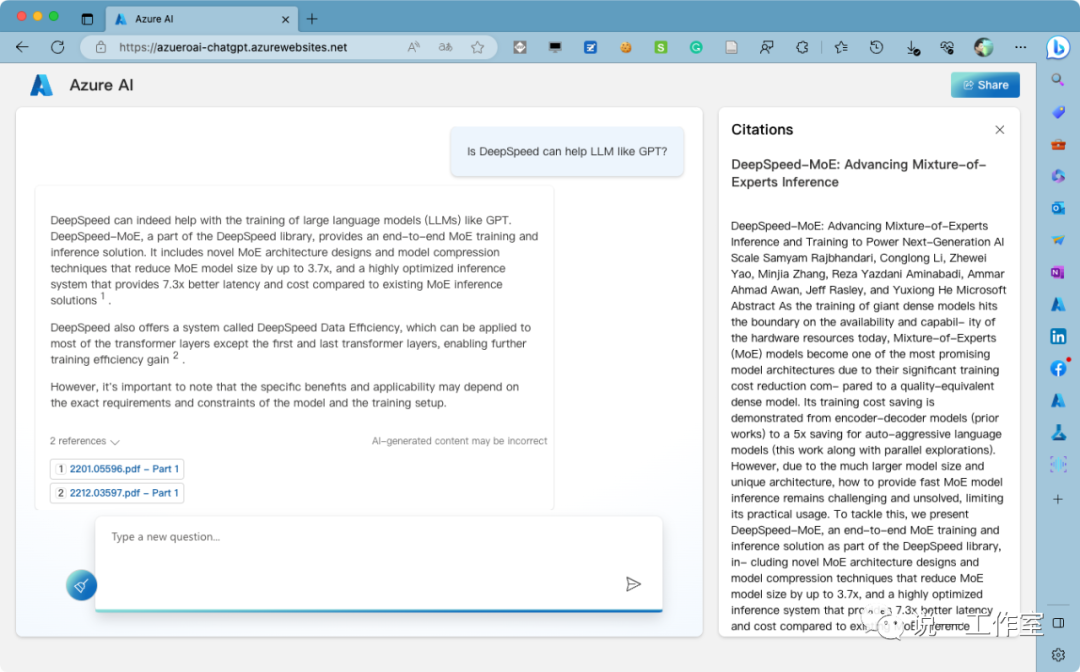Expand the 2 references chevron
1080x672 pixels.
coord(114,441)
